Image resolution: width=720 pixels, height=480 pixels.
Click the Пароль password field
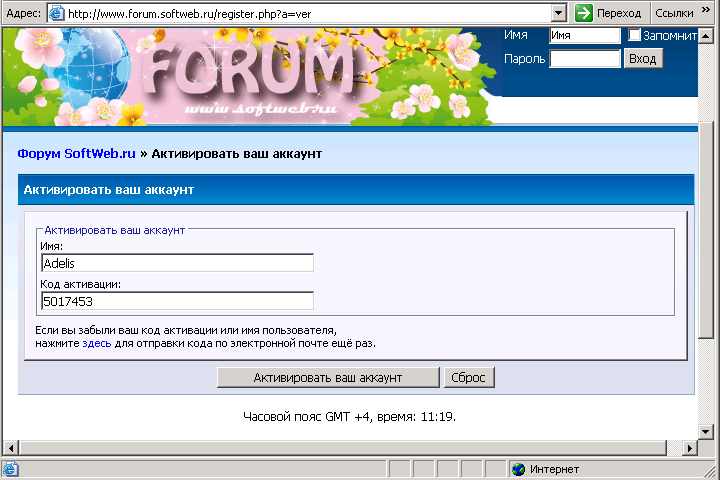[x=585, y=59]
